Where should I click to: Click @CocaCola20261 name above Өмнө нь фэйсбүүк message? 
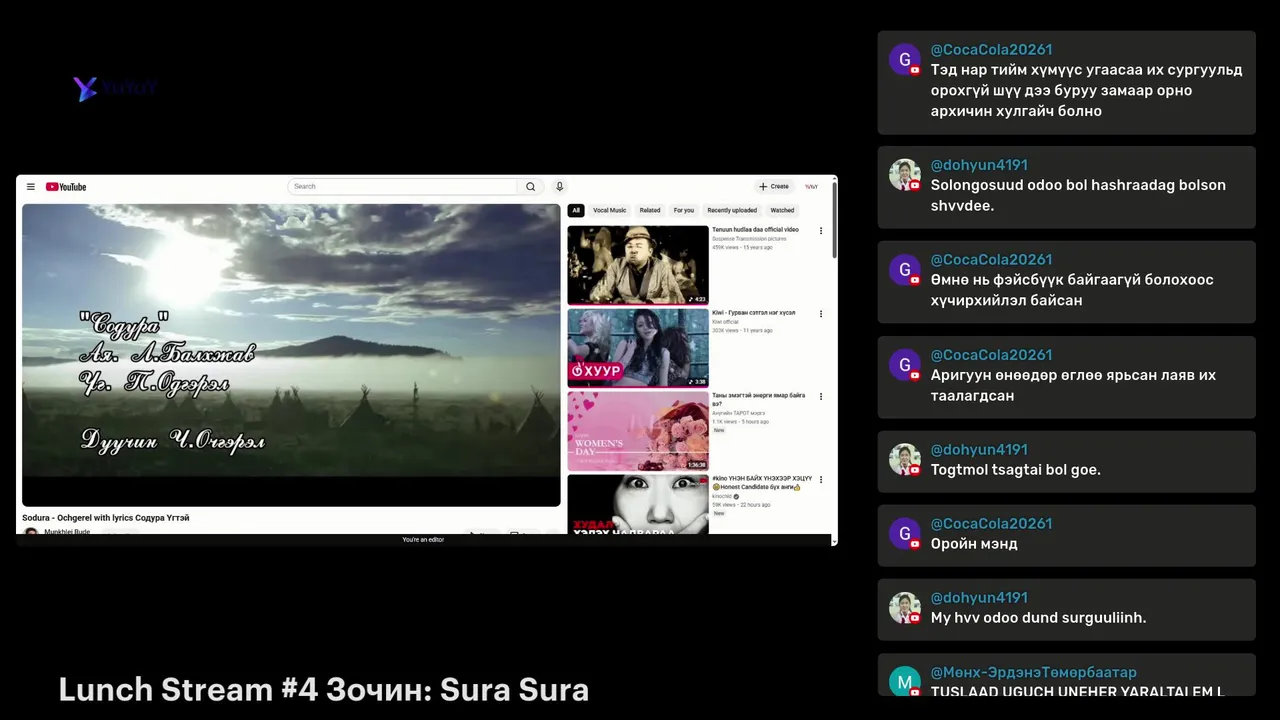coord(991,260)
